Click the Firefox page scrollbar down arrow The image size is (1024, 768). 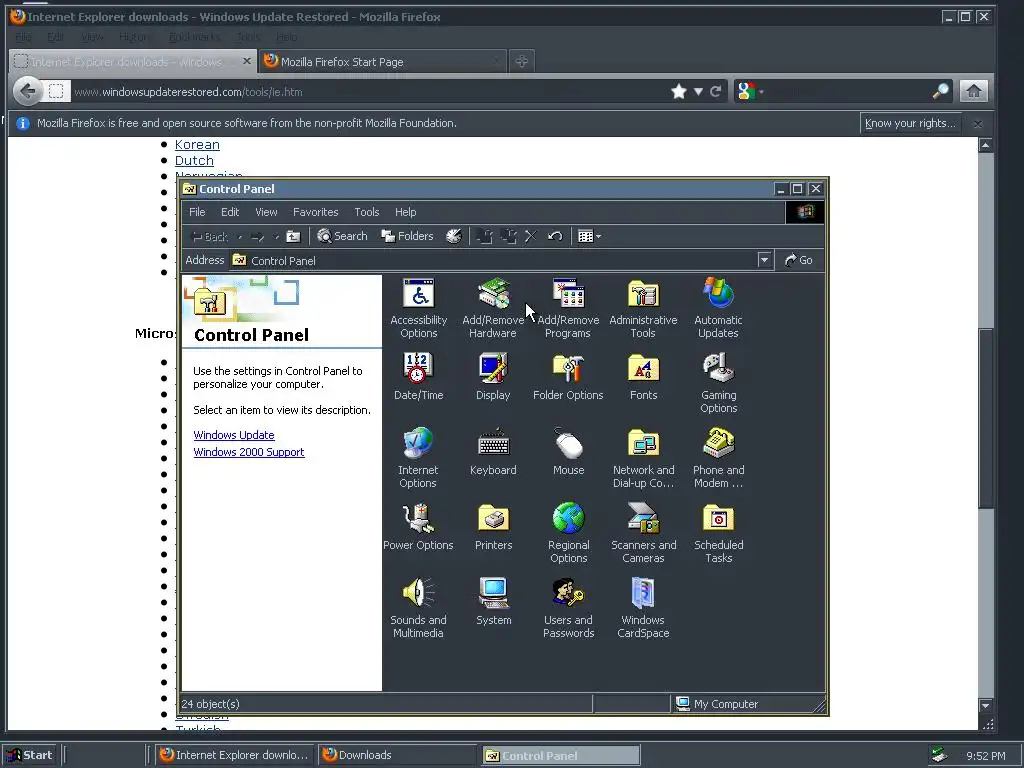click(x=985, y=705)
